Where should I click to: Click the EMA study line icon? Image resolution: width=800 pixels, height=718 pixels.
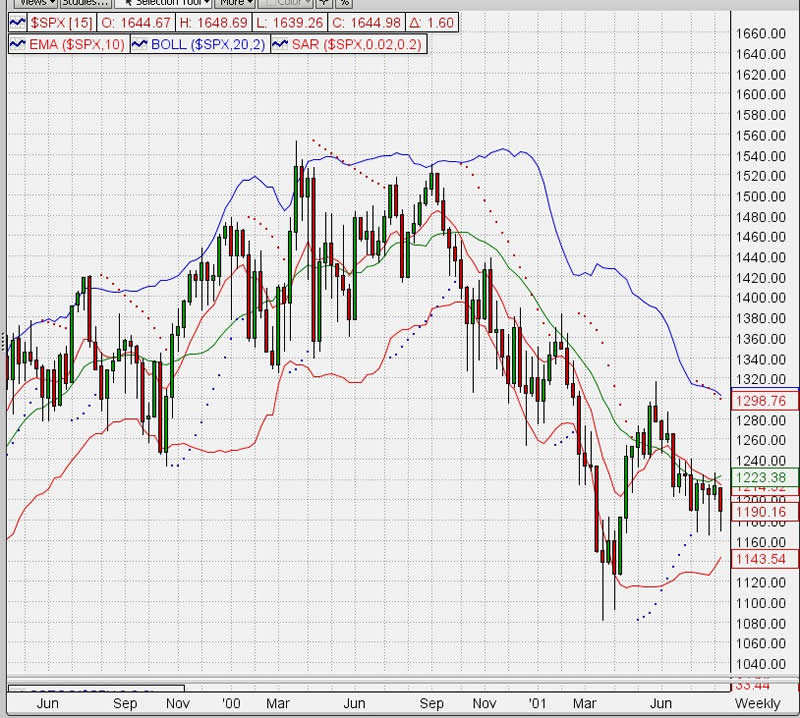tap(18, 44)
